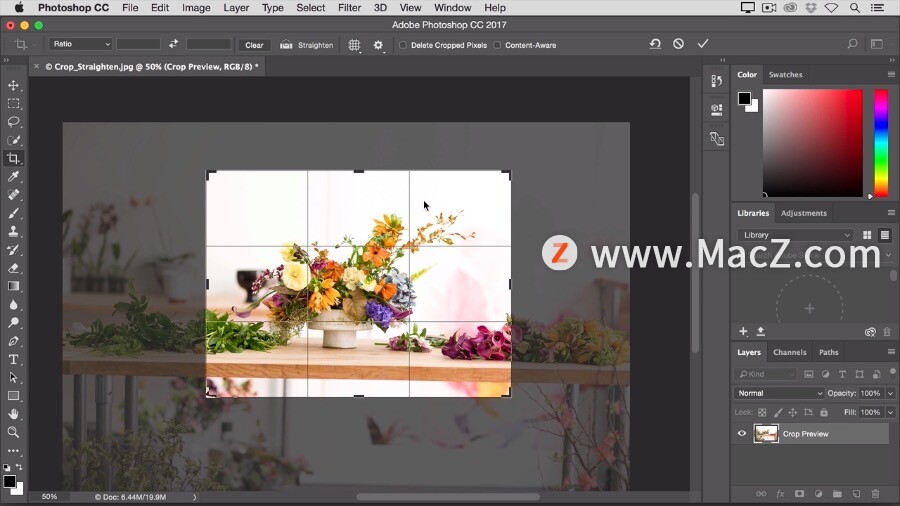Select the Zoom tool

[13, 432]
